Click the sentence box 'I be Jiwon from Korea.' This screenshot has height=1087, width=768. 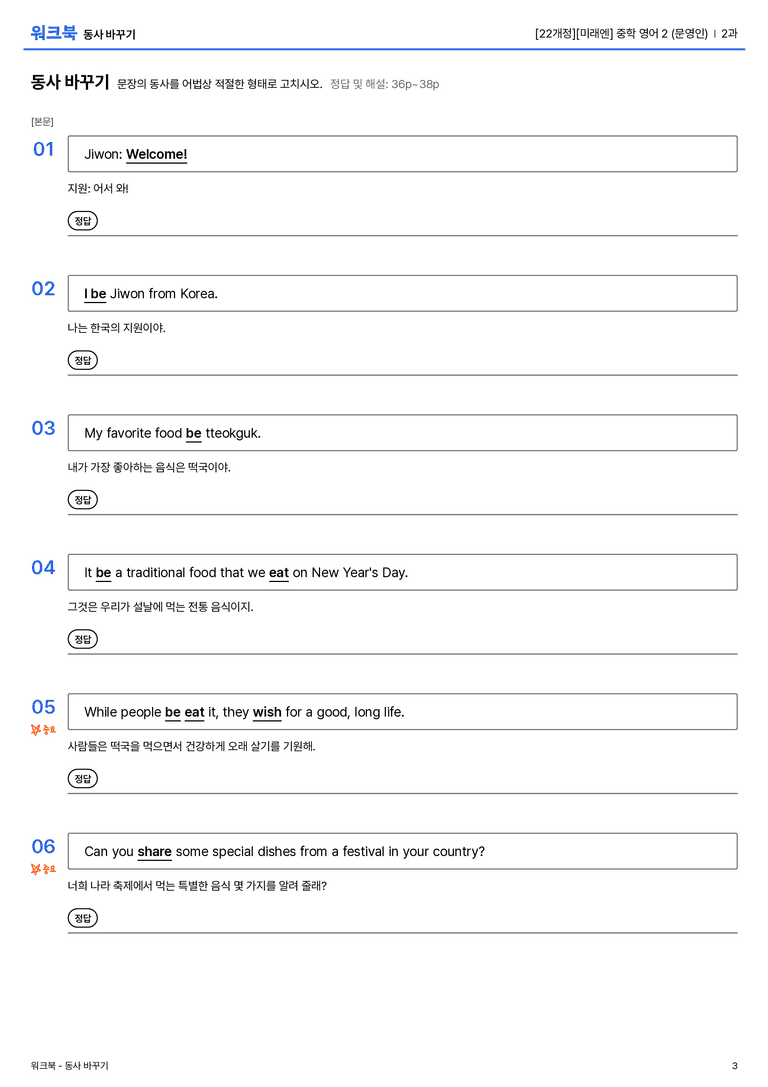click(402, 293)
